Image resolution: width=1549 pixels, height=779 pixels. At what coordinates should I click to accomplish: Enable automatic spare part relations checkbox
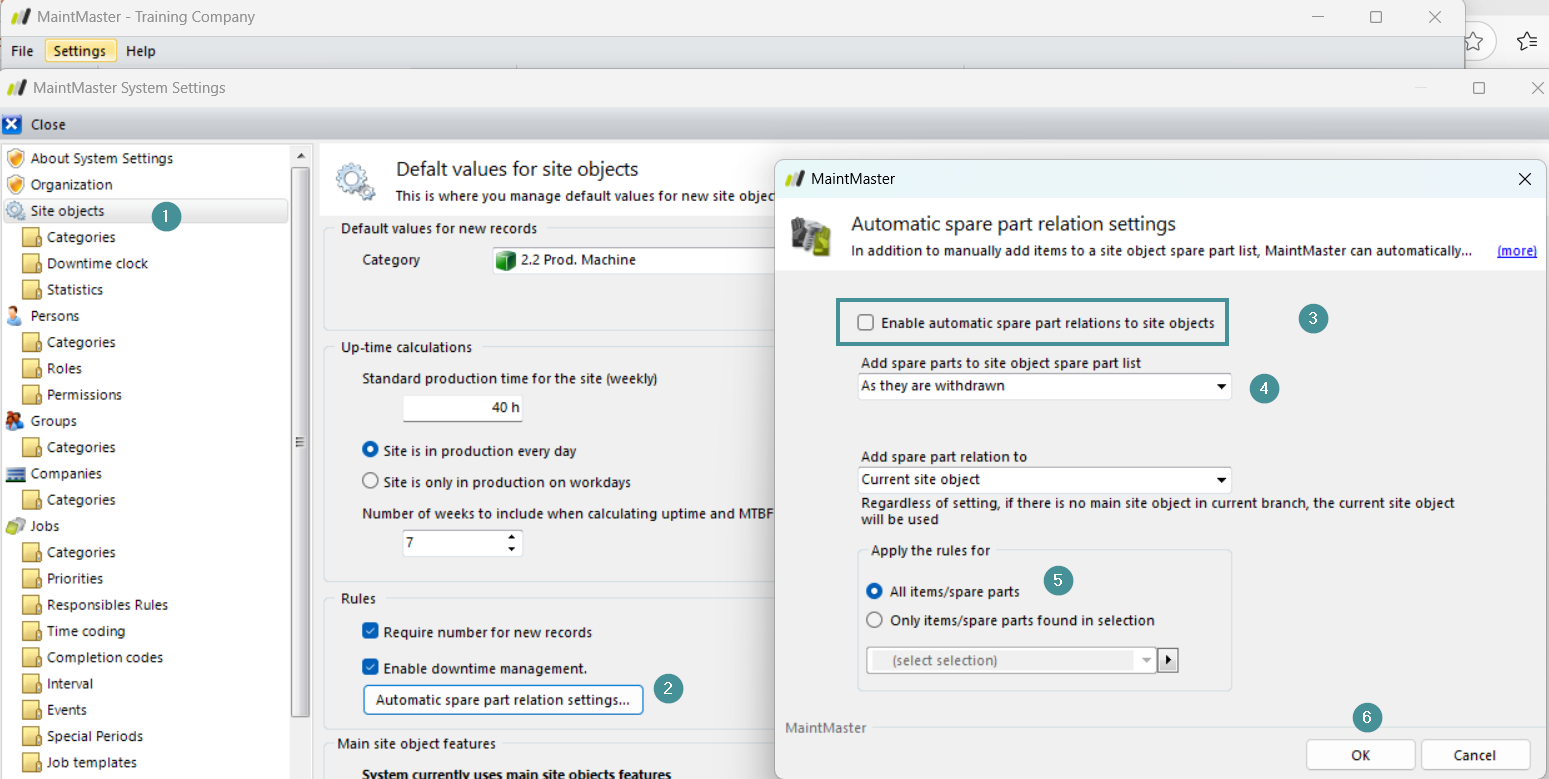point(866,323)
